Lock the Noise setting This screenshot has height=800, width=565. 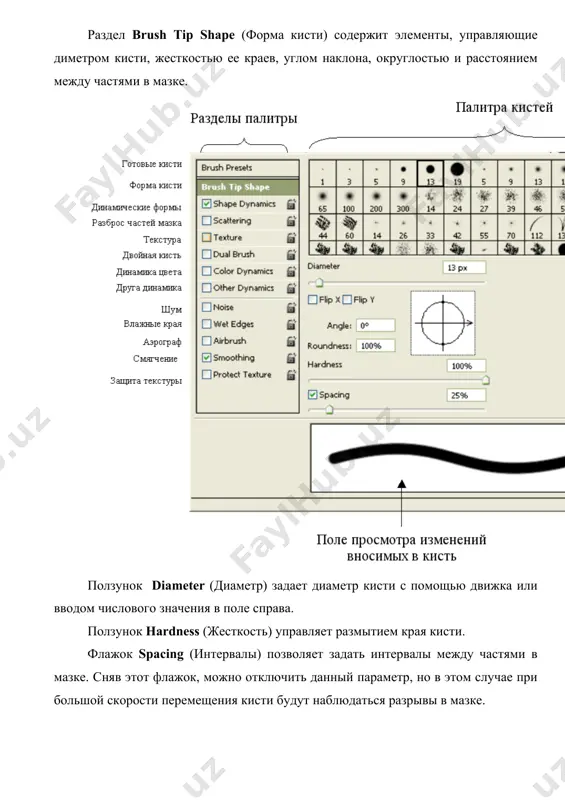(x=291, y=308)
